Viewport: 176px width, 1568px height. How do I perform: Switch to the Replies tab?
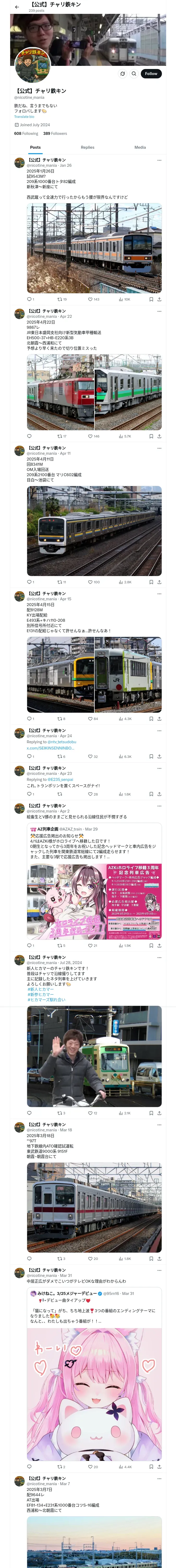[x=87, y=147]
